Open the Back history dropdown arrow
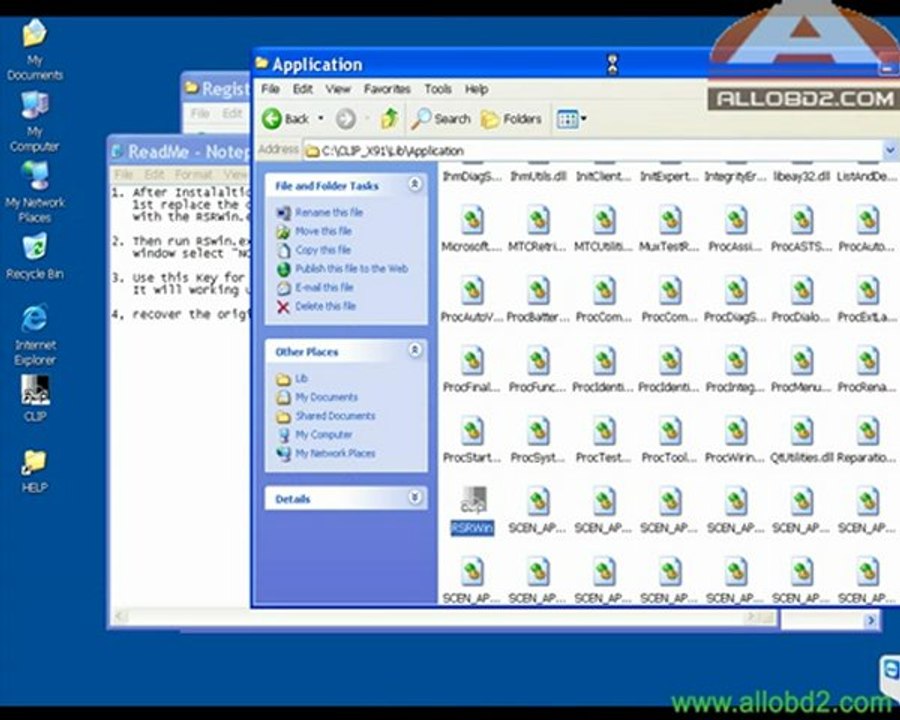This screenshot has width=900, height=720. pyautogui.click(x=321, y=119)
